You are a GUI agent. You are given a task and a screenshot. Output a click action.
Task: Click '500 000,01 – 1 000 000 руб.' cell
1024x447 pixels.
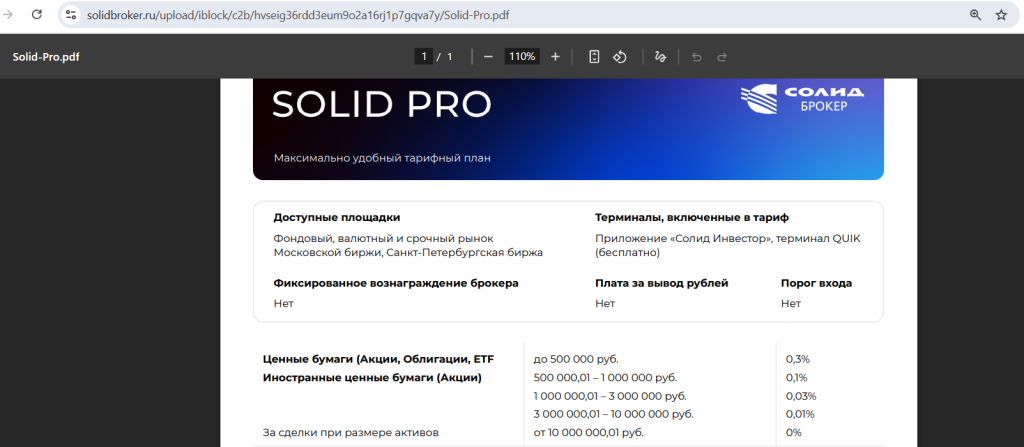click(x=605, y=377)
